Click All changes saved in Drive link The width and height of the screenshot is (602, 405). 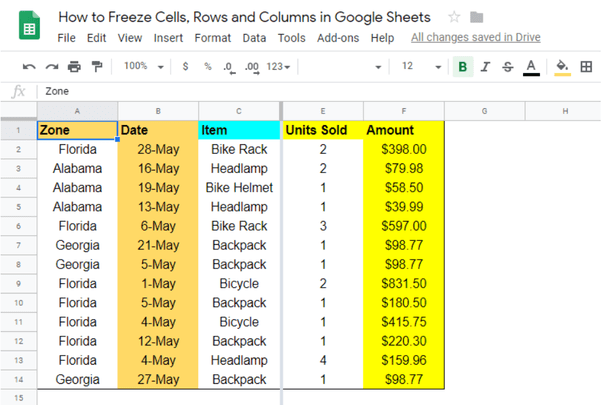476,37
